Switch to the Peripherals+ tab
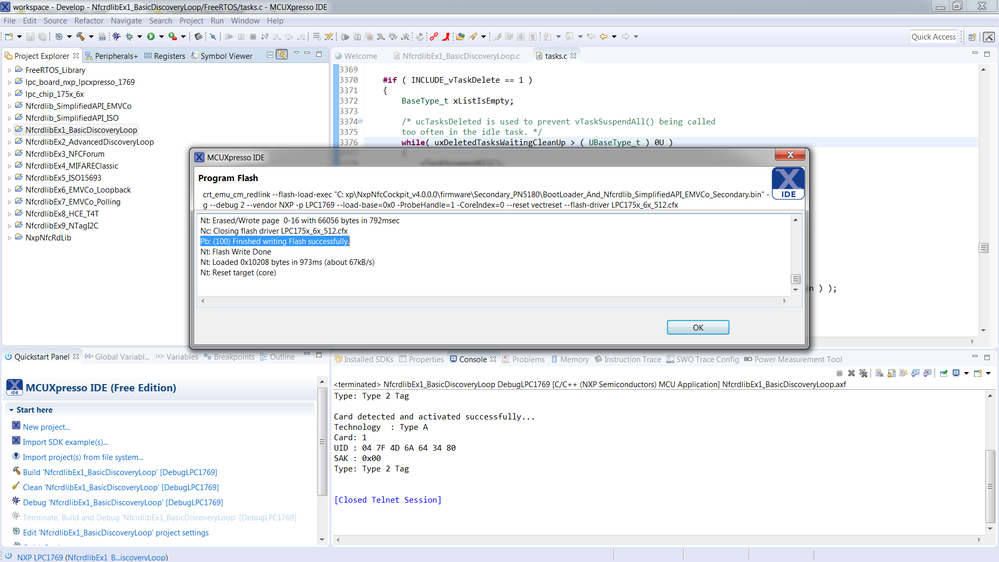The image size is (999, 562). coord(111,56)
